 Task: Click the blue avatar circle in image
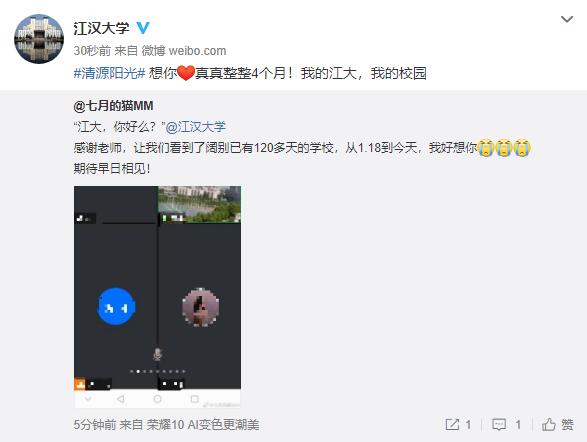point(116,306)
